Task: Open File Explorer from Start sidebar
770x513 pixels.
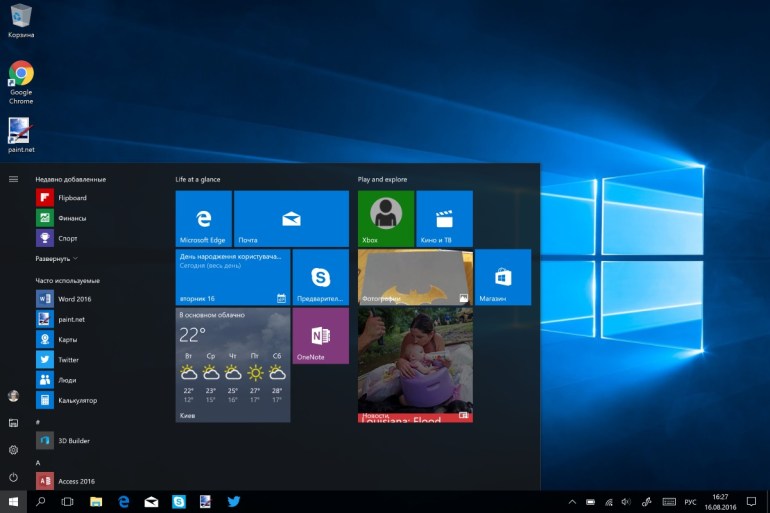Action: (x=13, y=423)
